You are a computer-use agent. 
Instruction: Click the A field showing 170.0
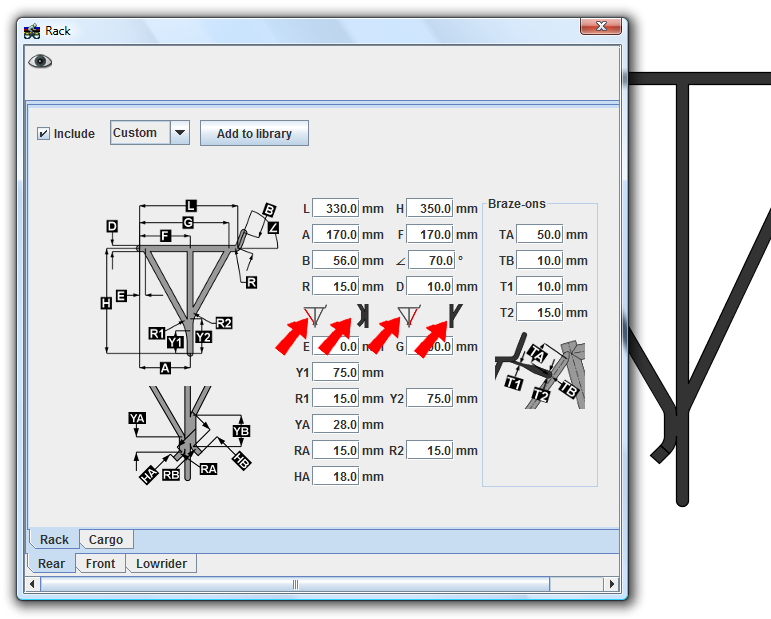(x=336, y=235)
